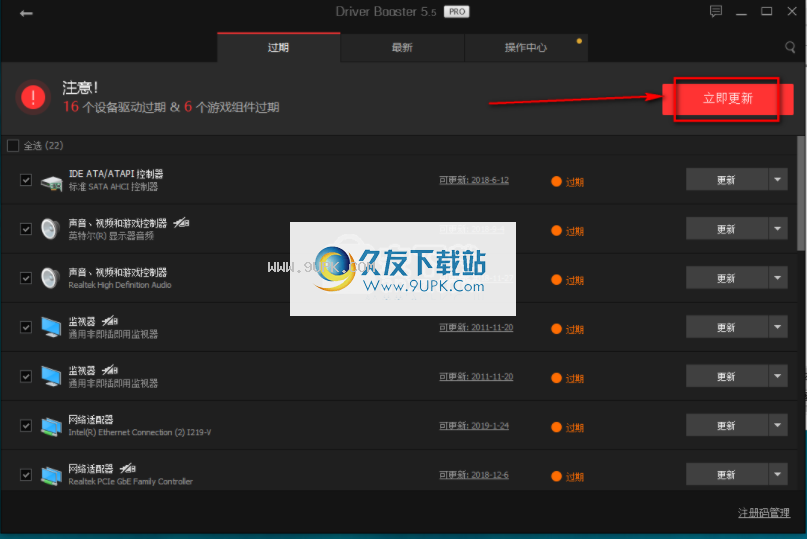
Task: Open update dropdown for Realtek High Definition Audio
Action: click(778, 277)
